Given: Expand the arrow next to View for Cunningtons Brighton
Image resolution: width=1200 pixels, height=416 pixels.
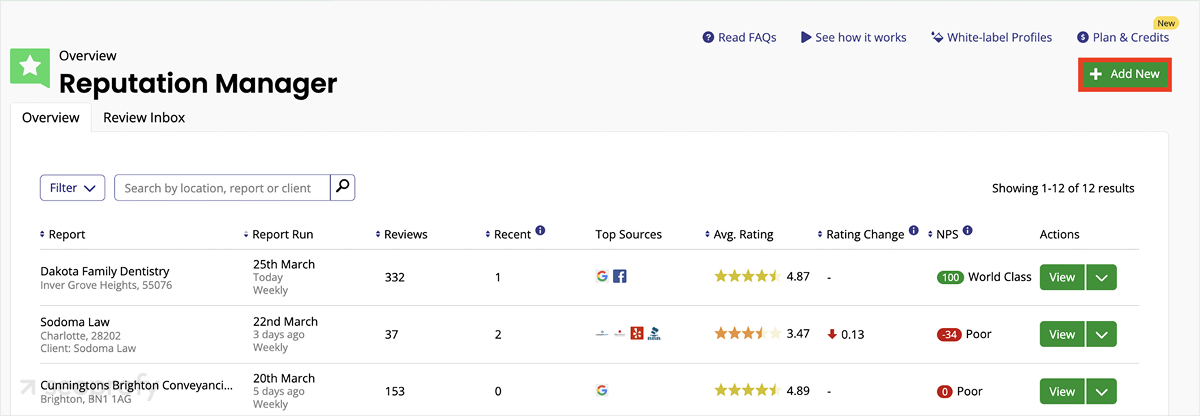Looking at the screenshot, I should [1101, 391].
